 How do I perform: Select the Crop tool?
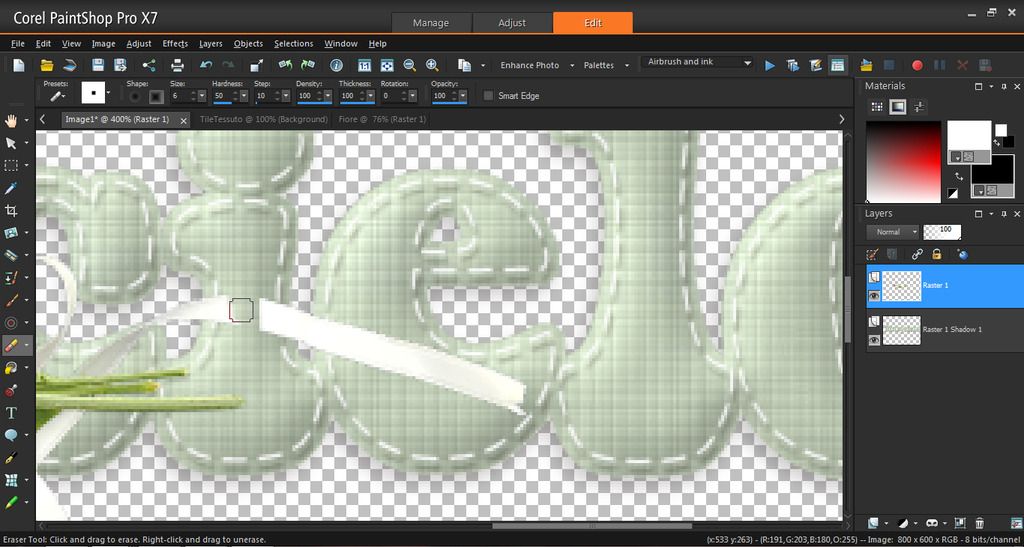click(x=11, y=210)
